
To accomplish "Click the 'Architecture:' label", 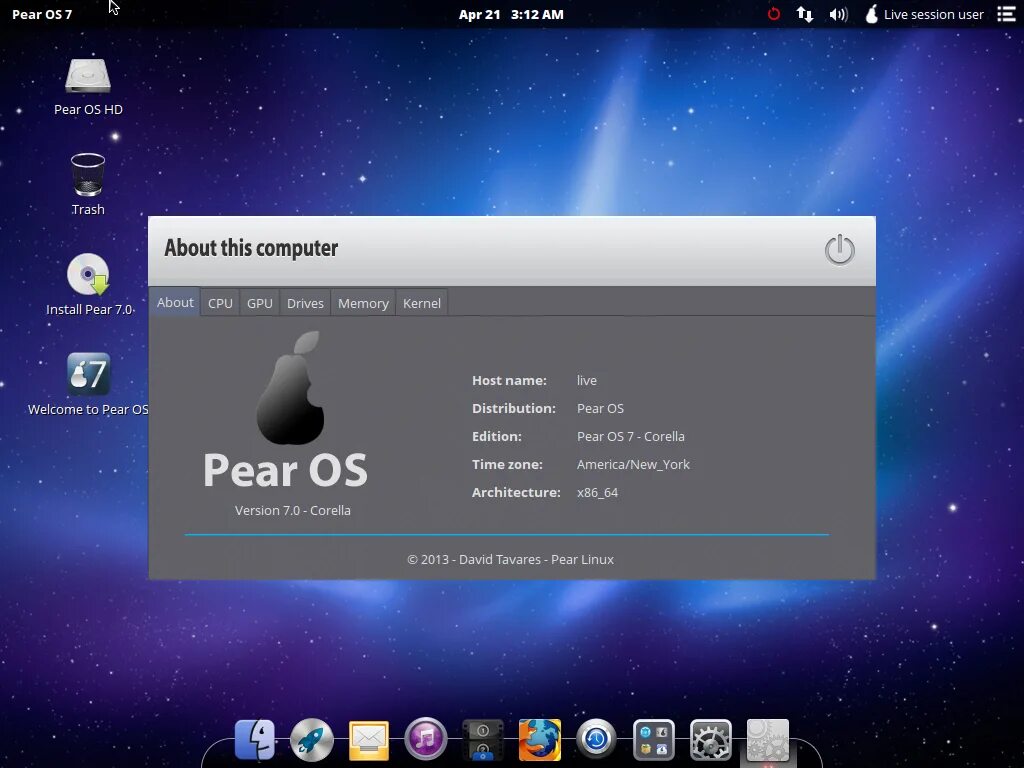I will tap(516, 492).
